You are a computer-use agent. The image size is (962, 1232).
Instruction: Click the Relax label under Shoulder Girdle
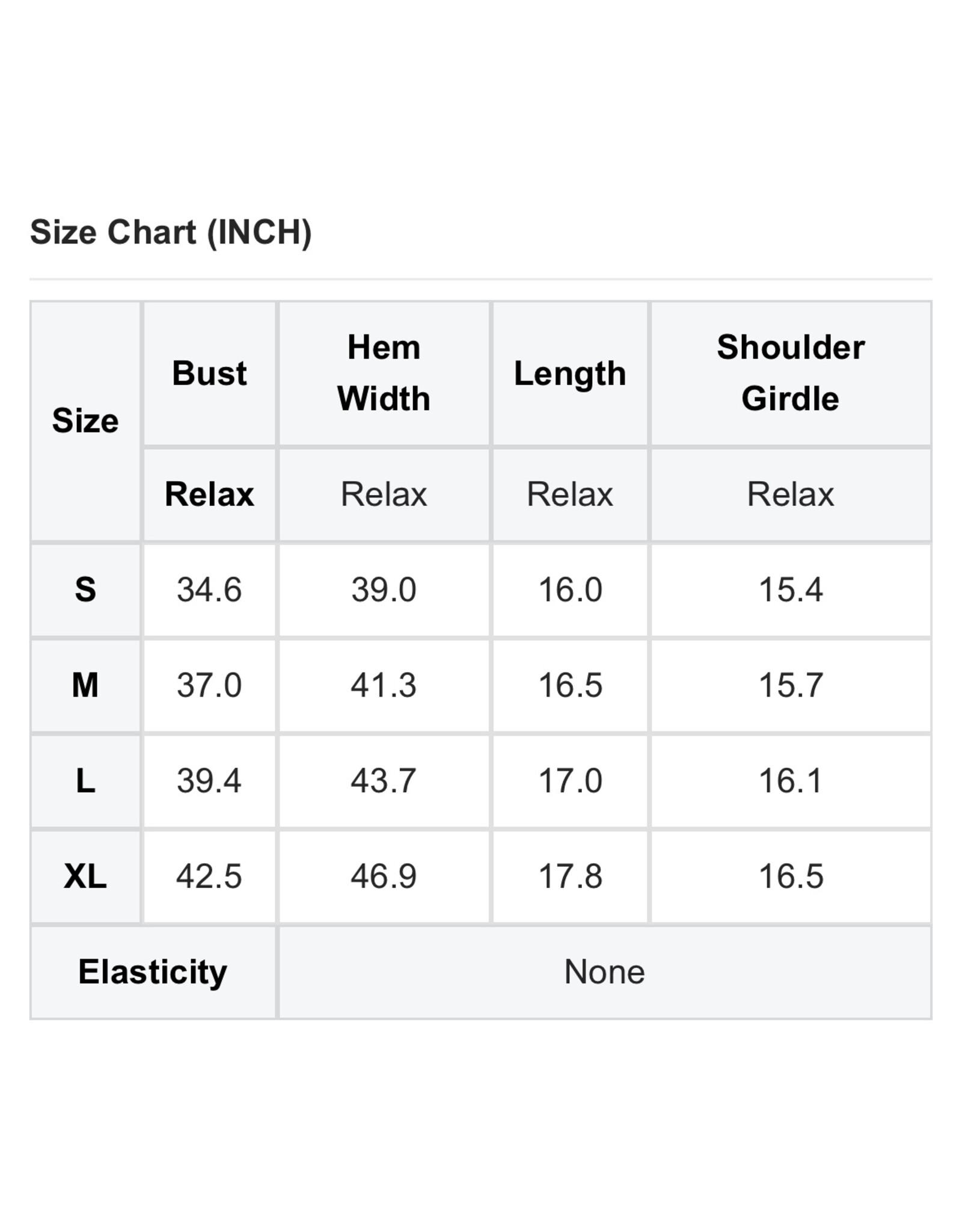791,494
